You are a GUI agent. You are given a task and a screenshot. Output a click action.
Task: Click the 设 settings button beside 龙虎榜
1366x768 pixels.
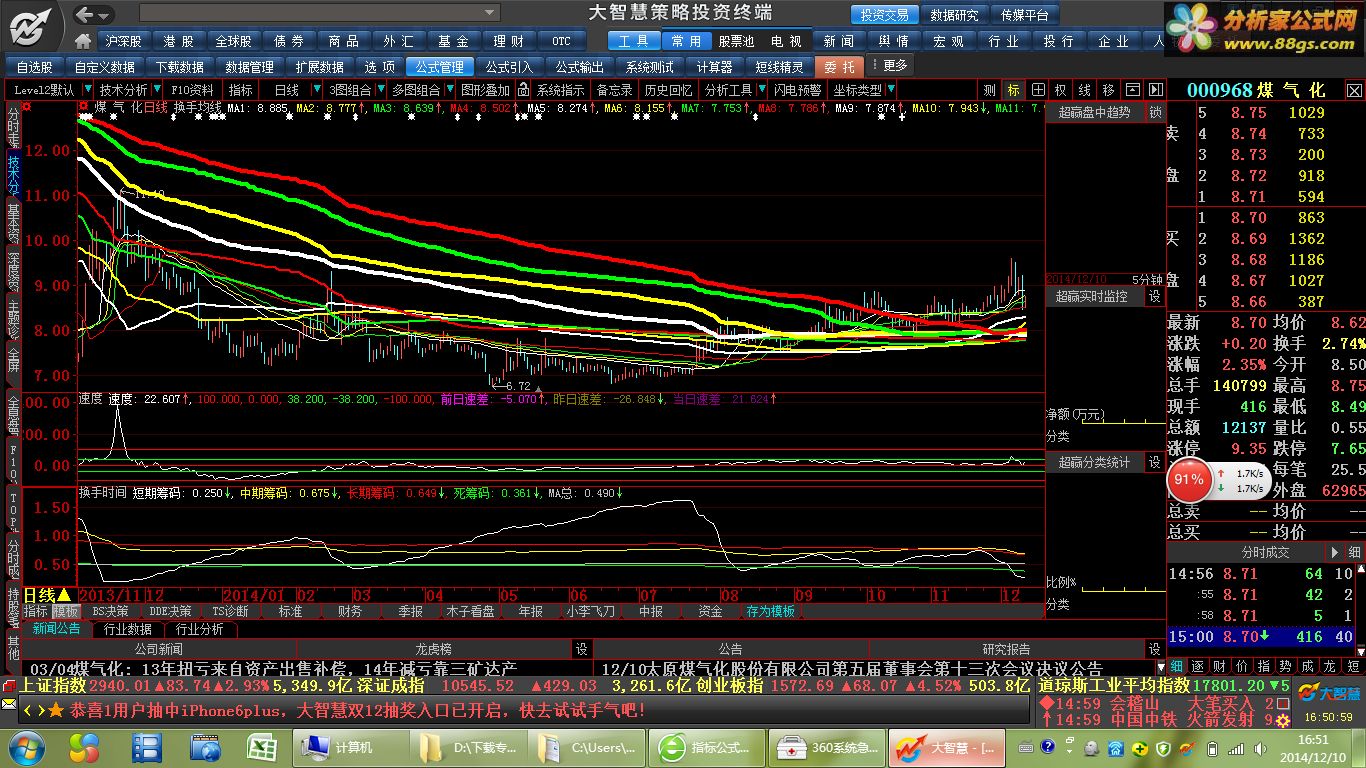tap(582, 649)
